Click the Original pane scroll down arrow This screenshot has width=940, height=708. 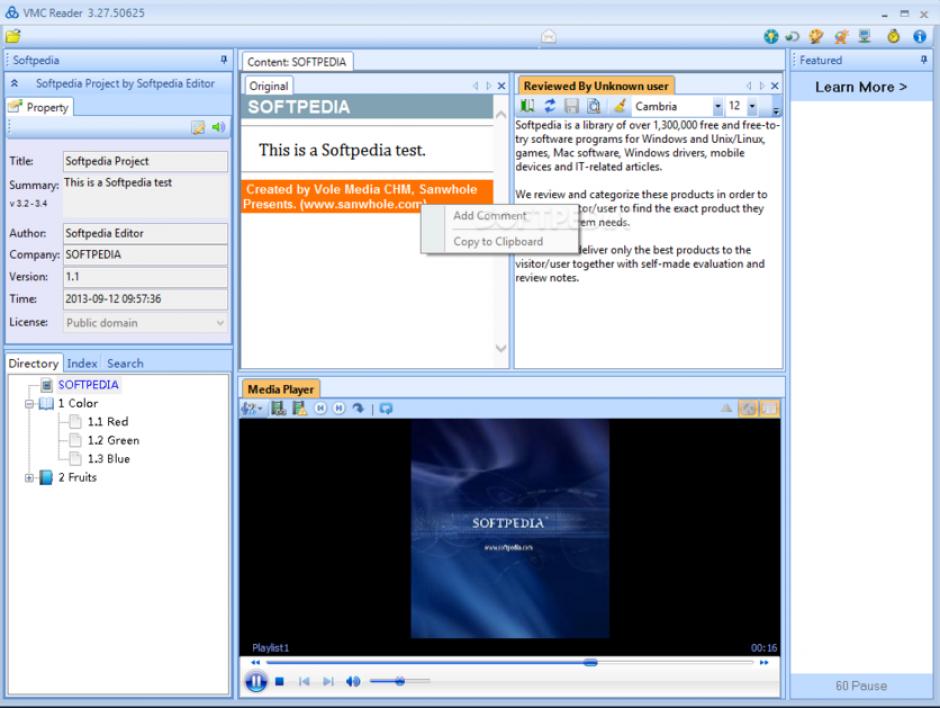[501, 348]
